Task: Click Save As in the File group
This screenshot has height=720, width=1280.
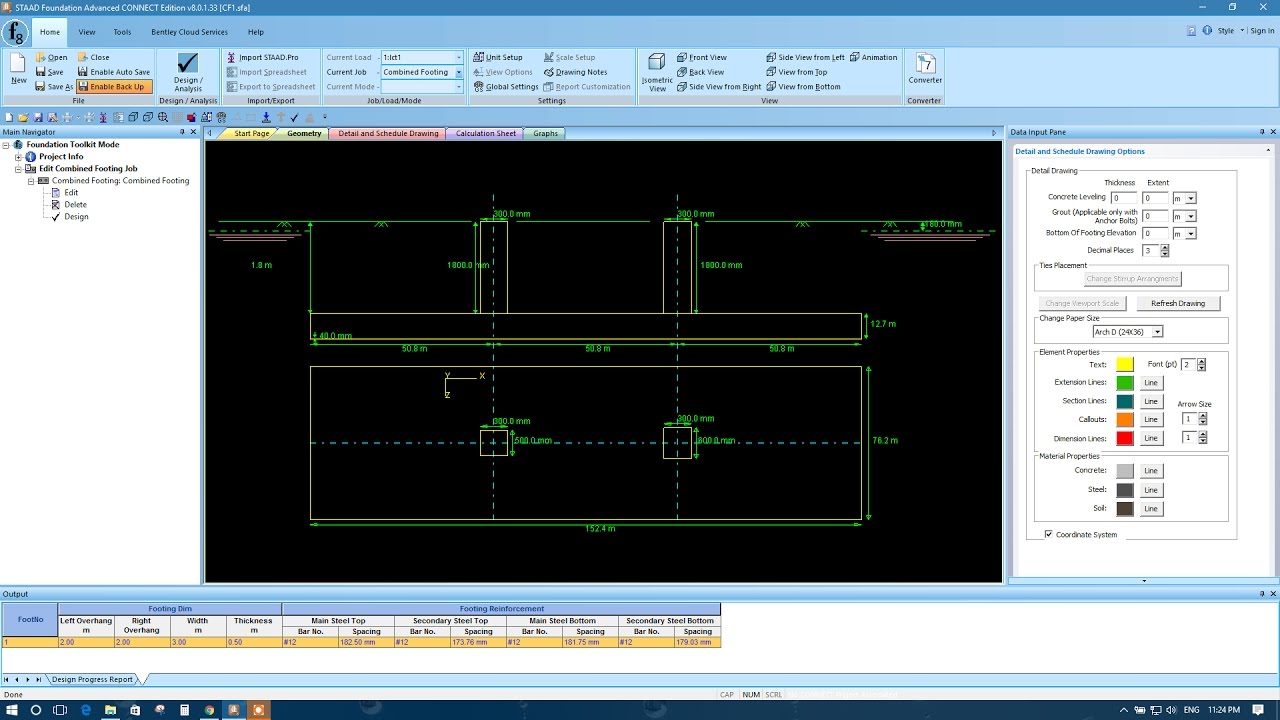Action: pos(54,86)
